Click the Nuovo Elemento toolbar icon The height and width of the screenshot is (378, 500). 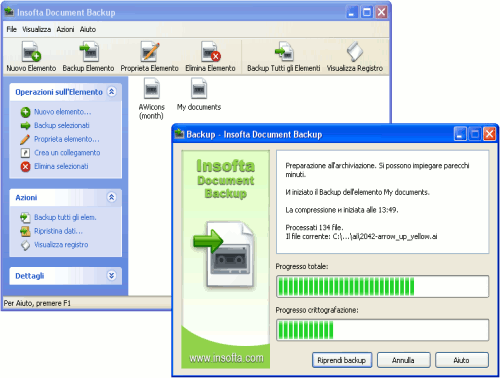coord(31,56)
